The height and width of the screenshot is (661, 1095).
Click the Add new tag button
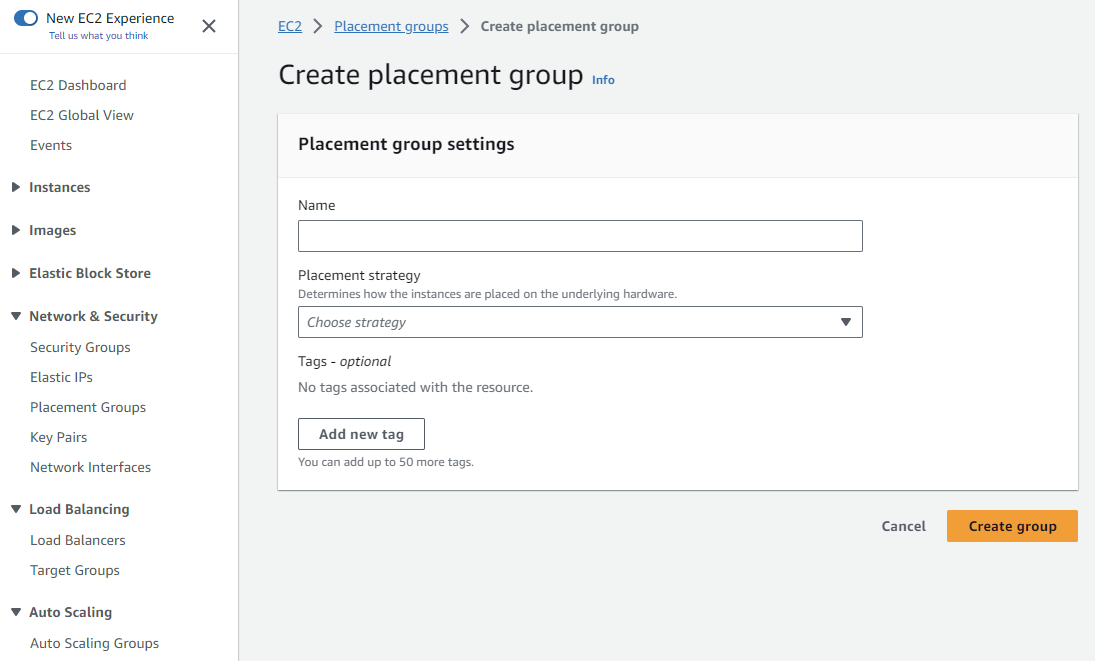361,434
